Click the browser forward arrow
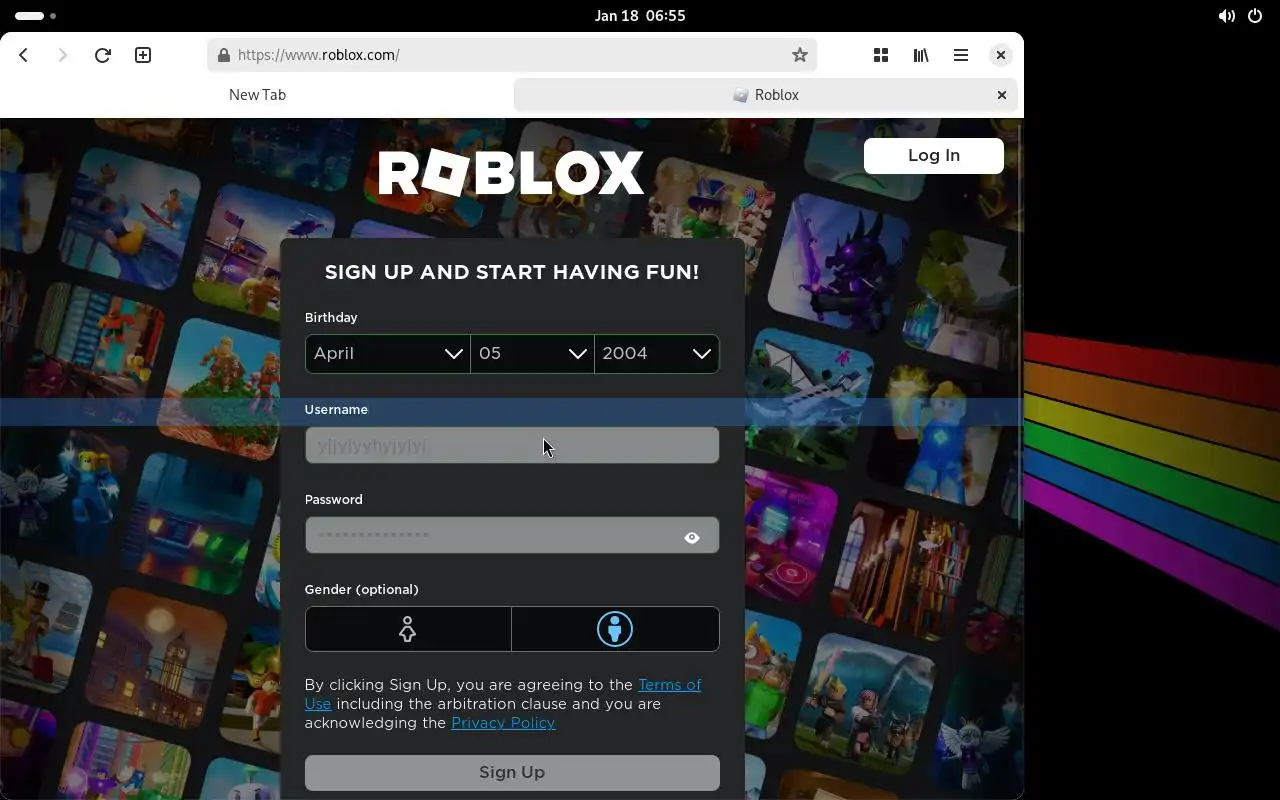1280x800 pixels. point(63,55)
